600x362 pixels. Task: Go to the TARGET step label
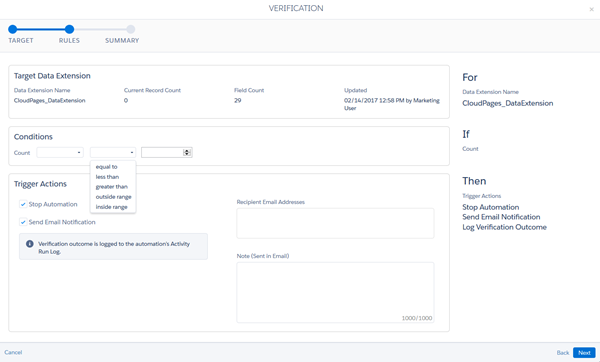pyautogui.click(x=21, y=41)
